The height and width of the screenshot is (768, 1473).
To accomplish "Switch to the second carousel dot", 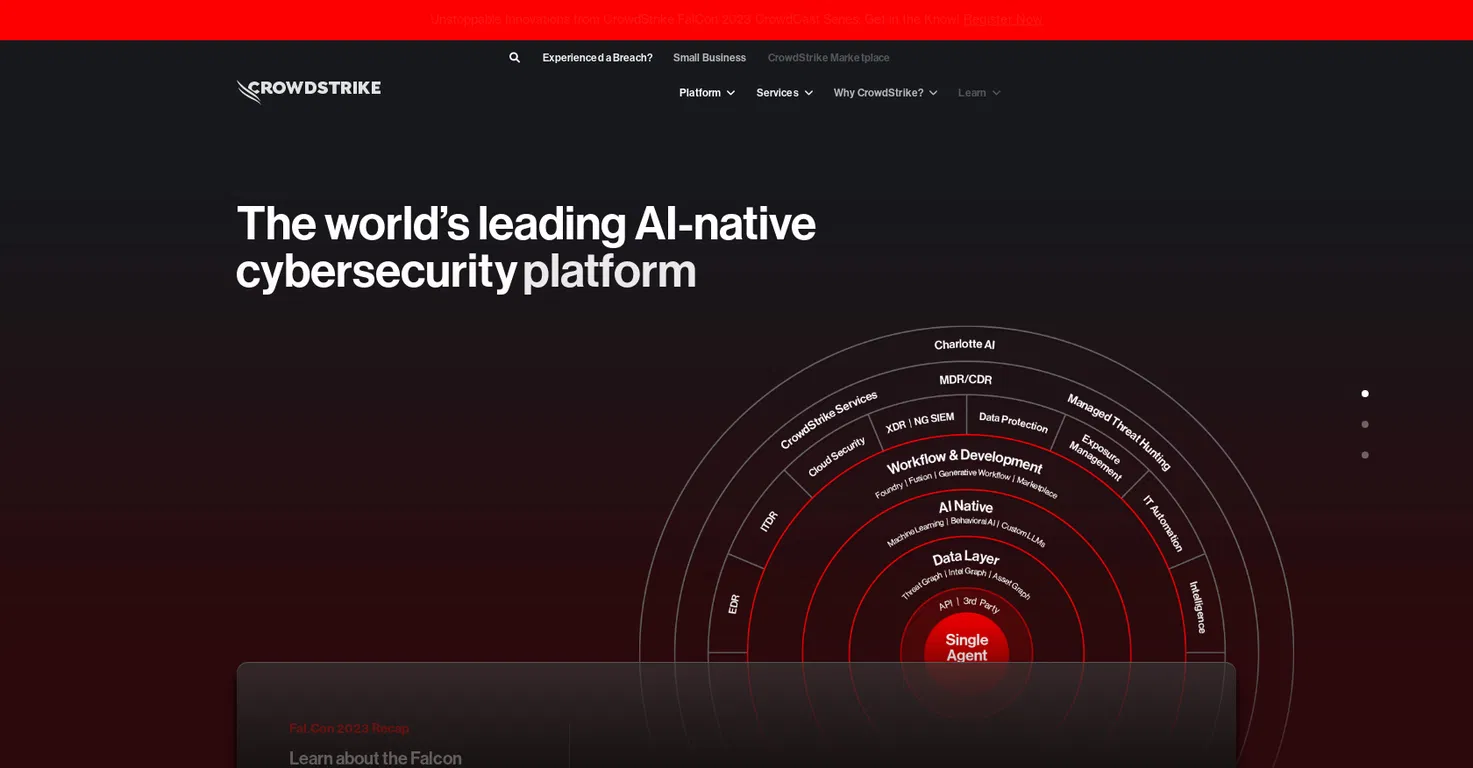I will pos(1365,424).
